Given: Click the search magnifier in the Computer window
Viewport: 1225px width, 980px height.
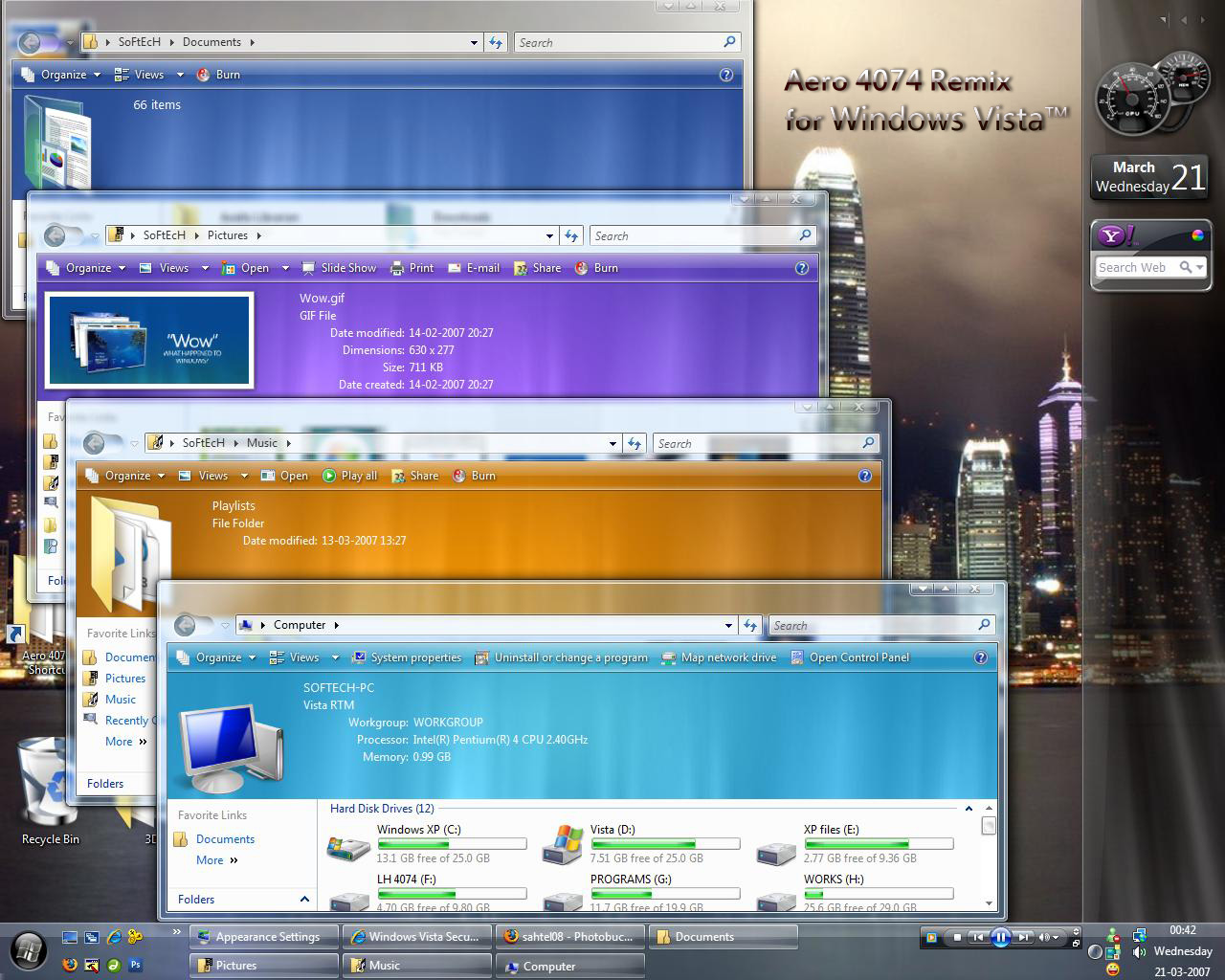Looking at the screenshot, I should pos(984,625).
